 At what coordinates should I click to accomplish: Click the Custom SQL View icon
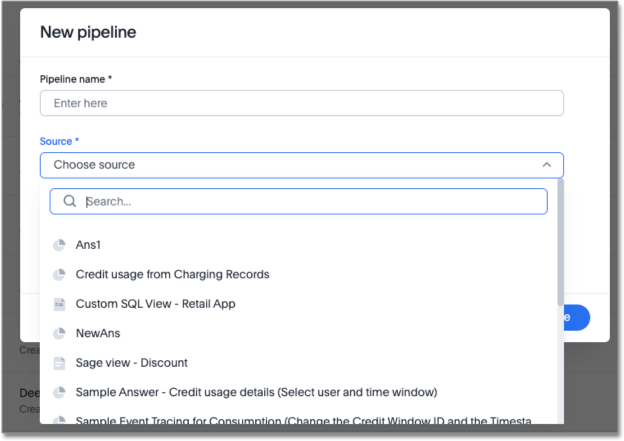[59, 304]
